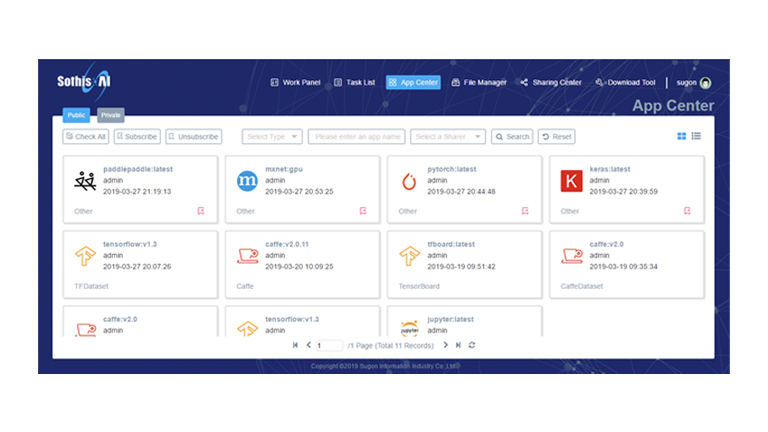Open the Select Type dropdown
768x432 pixels.
pos(271,136)
